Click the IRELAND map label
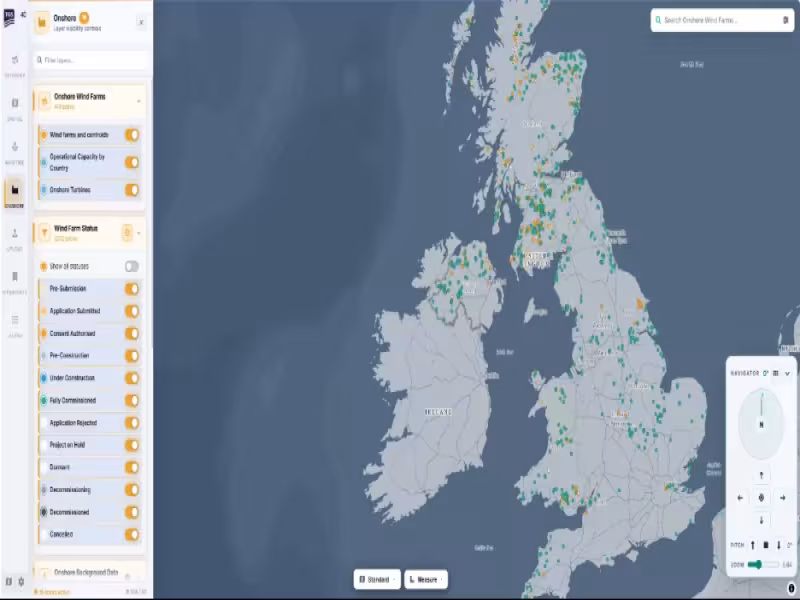The image size is (800, 600). 438,412
